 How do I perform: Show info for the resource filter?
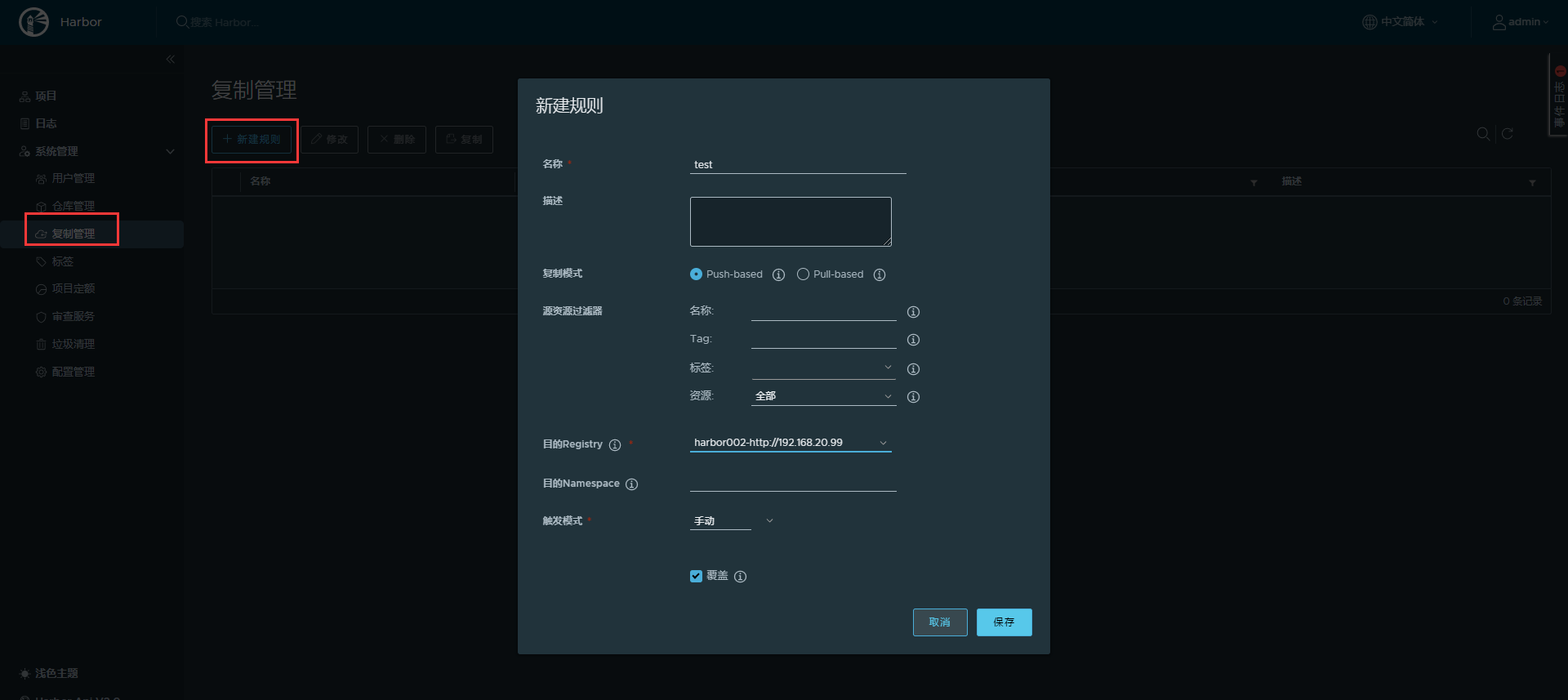click(x=914, y=397)
